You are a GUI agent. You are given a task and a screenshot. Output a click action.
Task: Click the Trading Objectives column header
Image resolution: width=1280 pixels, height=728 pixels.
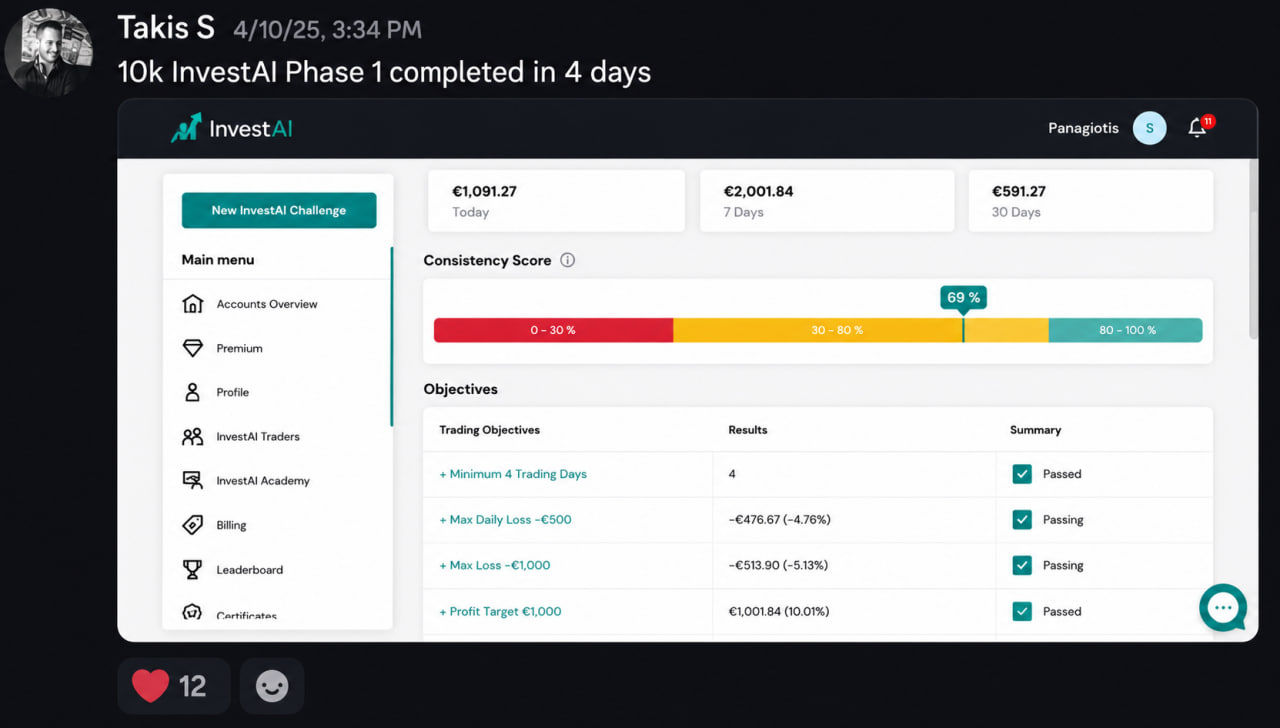(490, 430)
